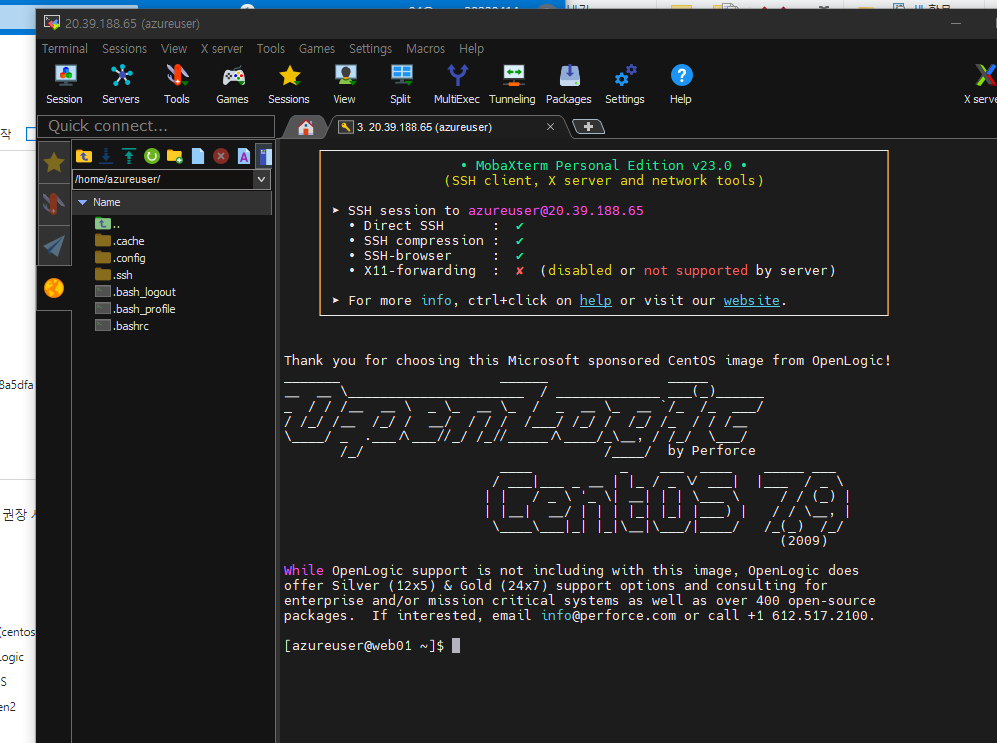Click the X server button at toolbar edge

tap(982, 85)
